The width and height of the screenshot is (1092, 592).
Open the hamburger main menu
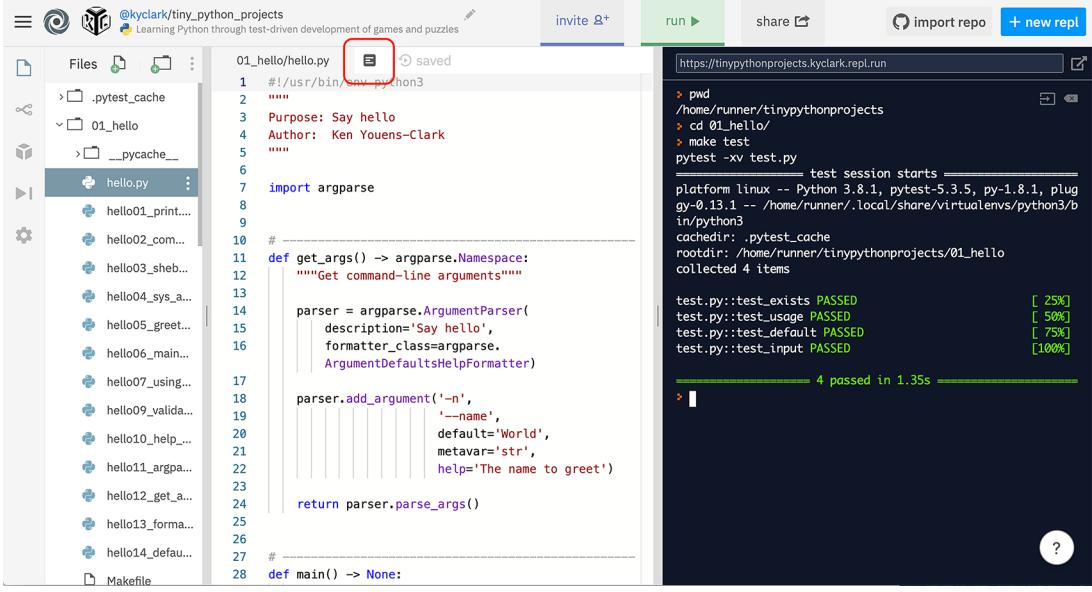coord(21,22)
